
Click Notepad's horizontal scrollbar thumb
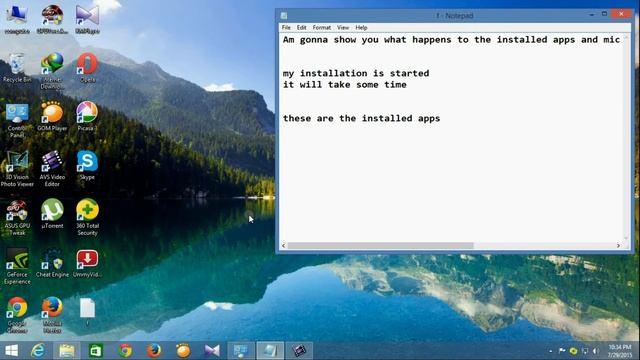click(380, 246)
